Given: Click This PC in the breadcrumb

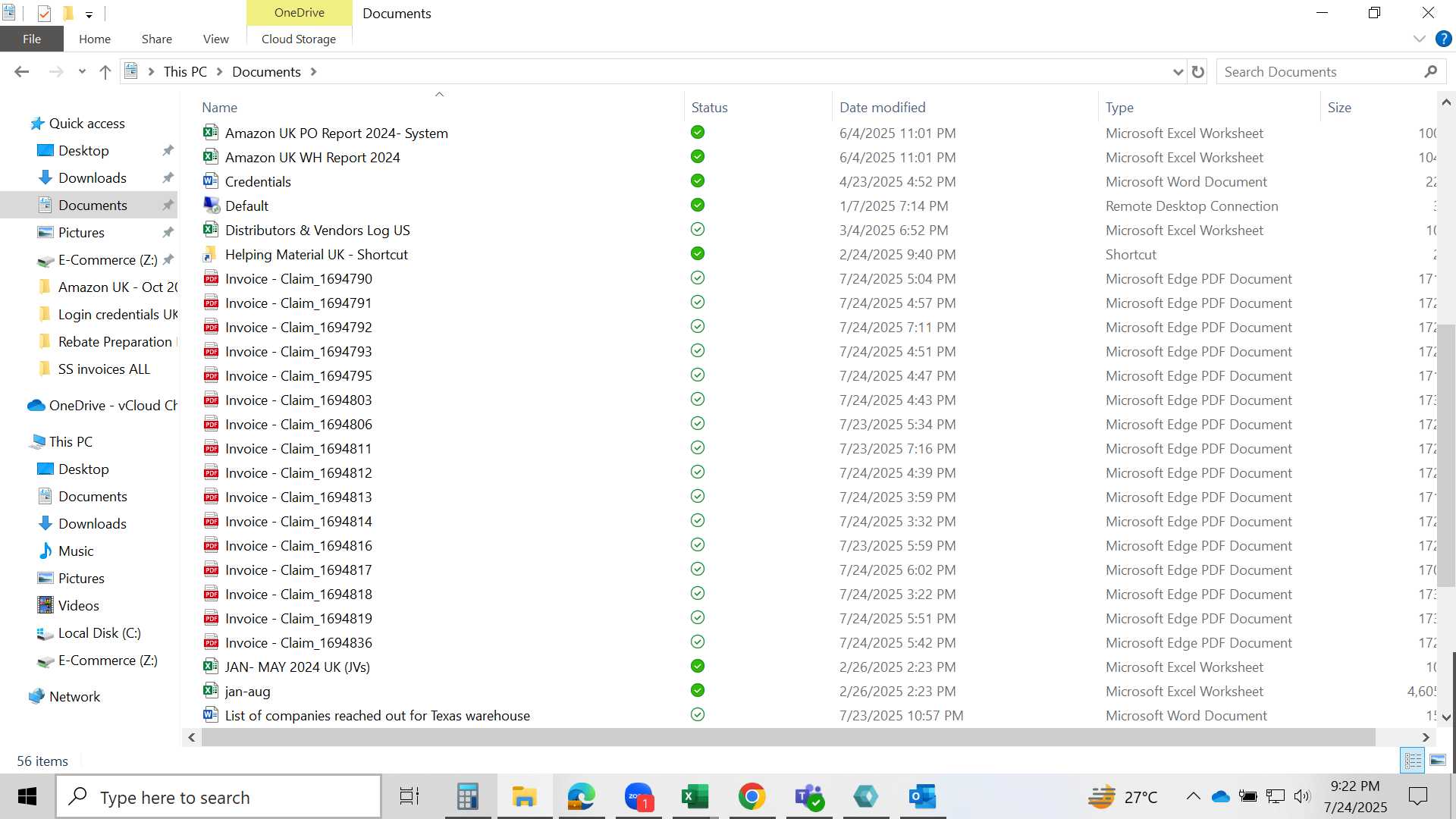Looking at the screenshot, I should point(185,71).
